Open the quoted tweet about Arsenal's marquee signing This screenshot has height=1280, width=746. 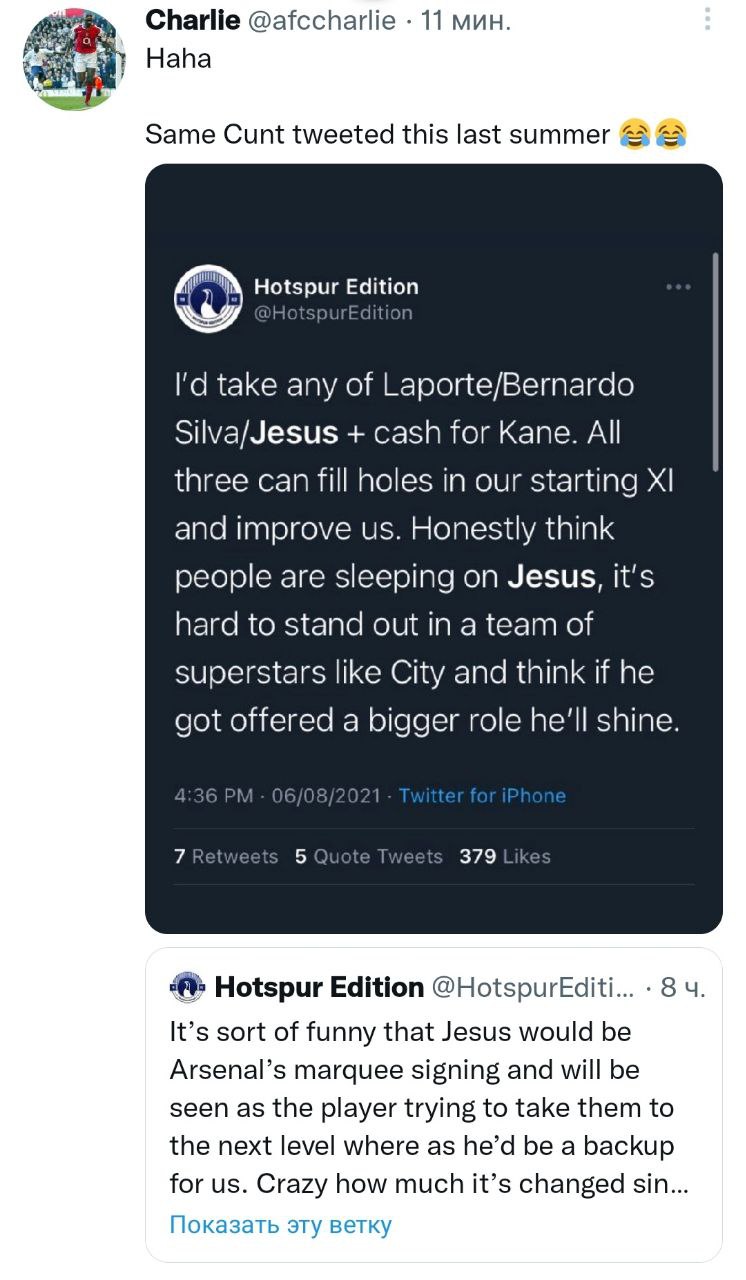(422, 1108)
